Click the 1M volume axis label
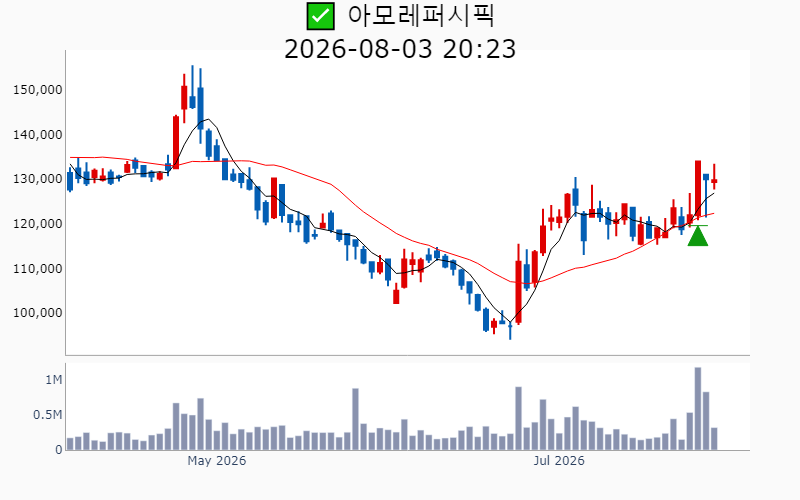The image size is (800, 500). point(54,380)
